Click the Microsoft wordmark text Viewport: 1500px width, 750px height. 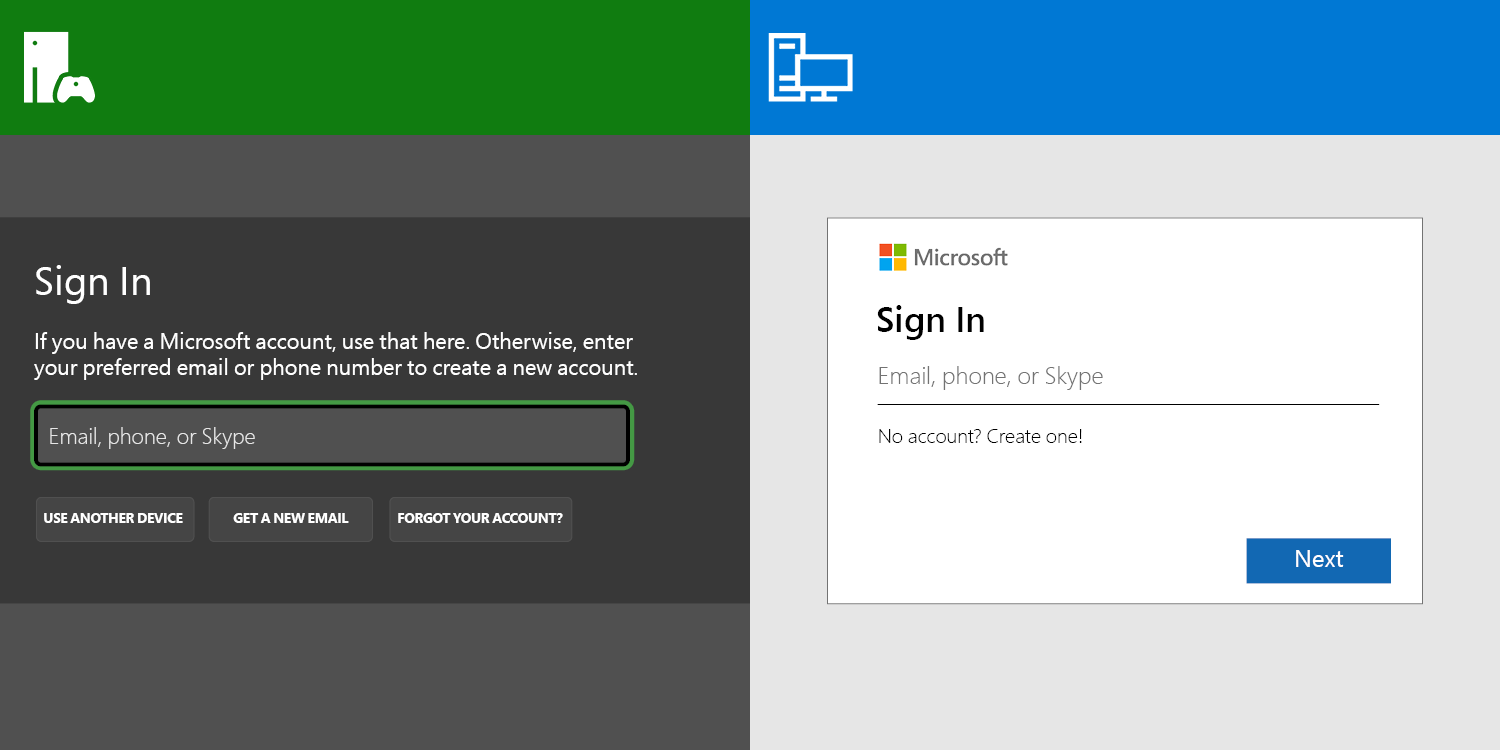click(960, 258)
